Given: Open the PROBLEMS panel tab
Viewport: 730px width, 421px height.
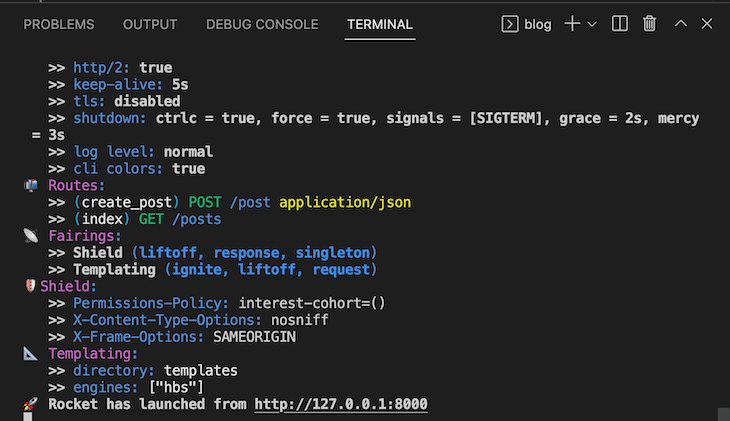Looking at the screenshot, I should click(59, 24).
